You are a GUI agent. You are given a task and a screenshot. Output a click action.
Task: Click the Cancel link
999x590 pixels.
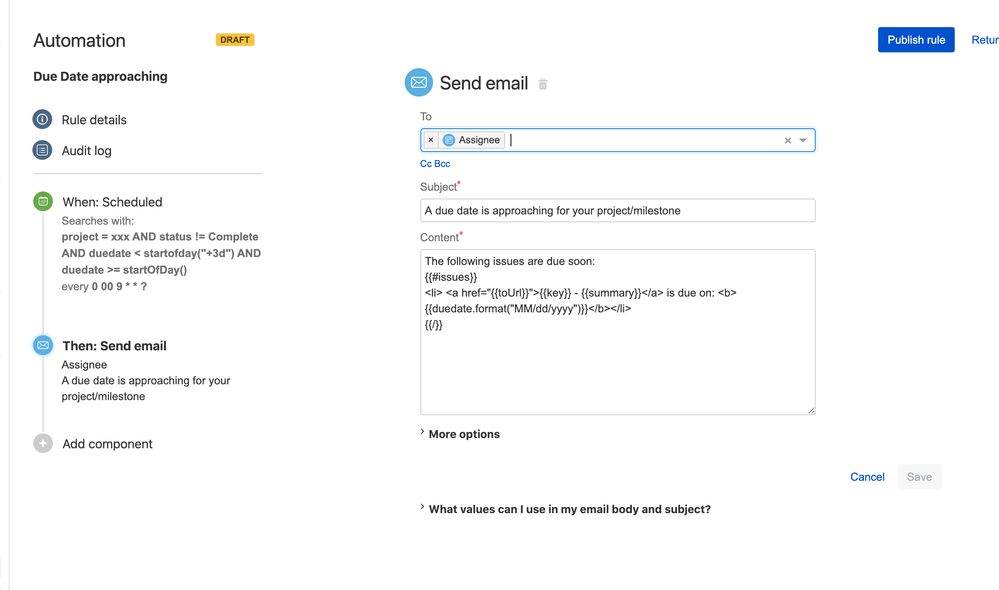click(x=867, y=477)
